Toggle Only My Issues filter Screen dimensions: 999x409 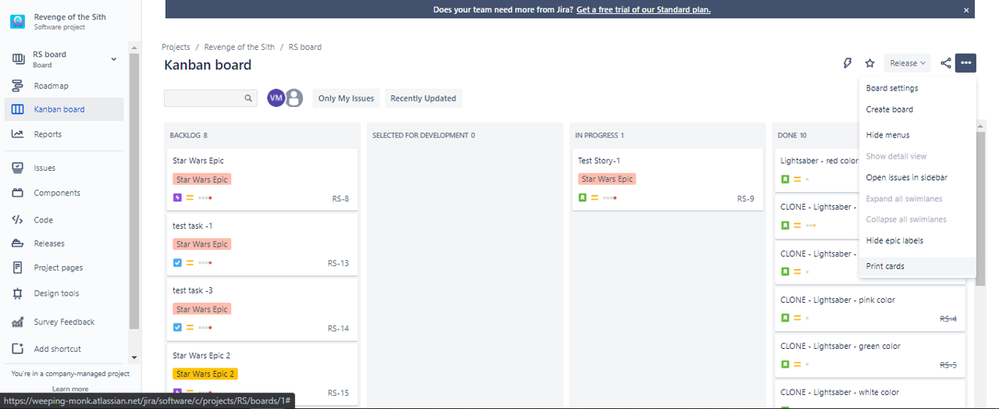(347, 98)
